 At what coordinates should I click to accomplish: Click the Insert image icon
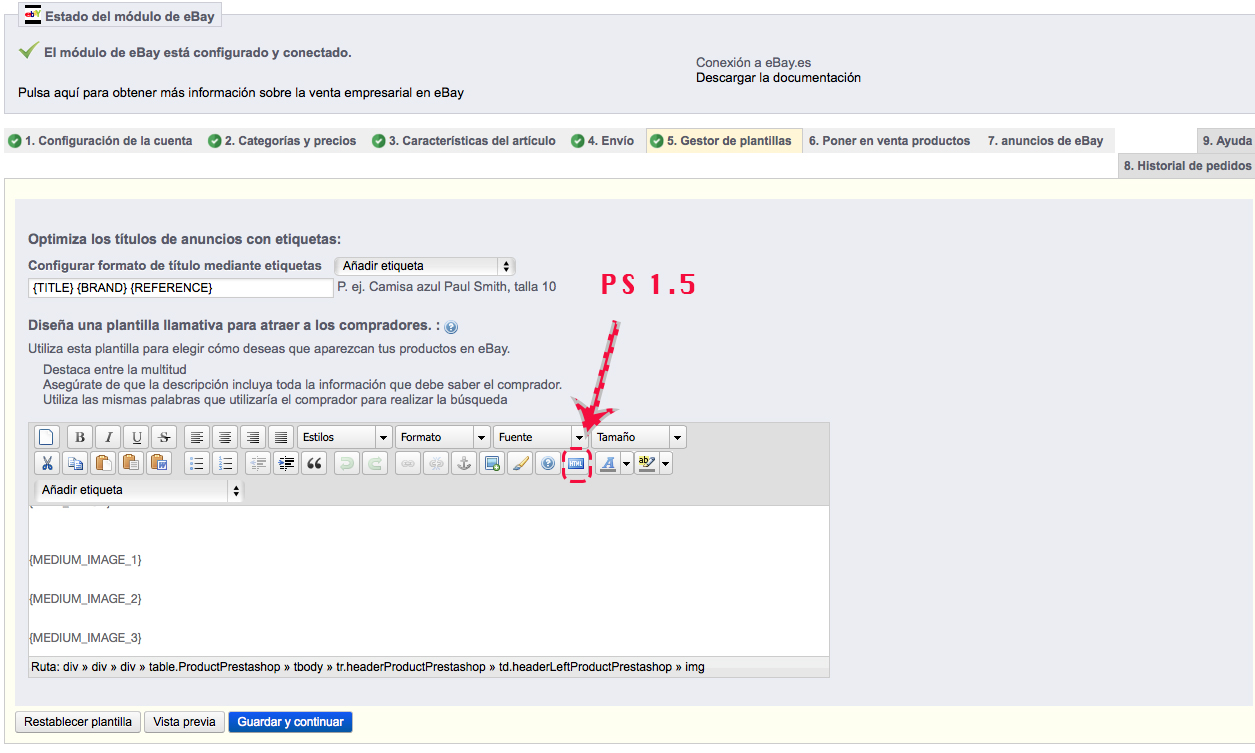(491, 463)
